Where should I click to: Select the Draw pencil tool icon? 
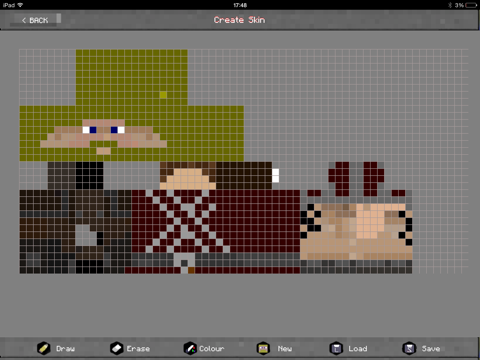[x=44, y=348]
